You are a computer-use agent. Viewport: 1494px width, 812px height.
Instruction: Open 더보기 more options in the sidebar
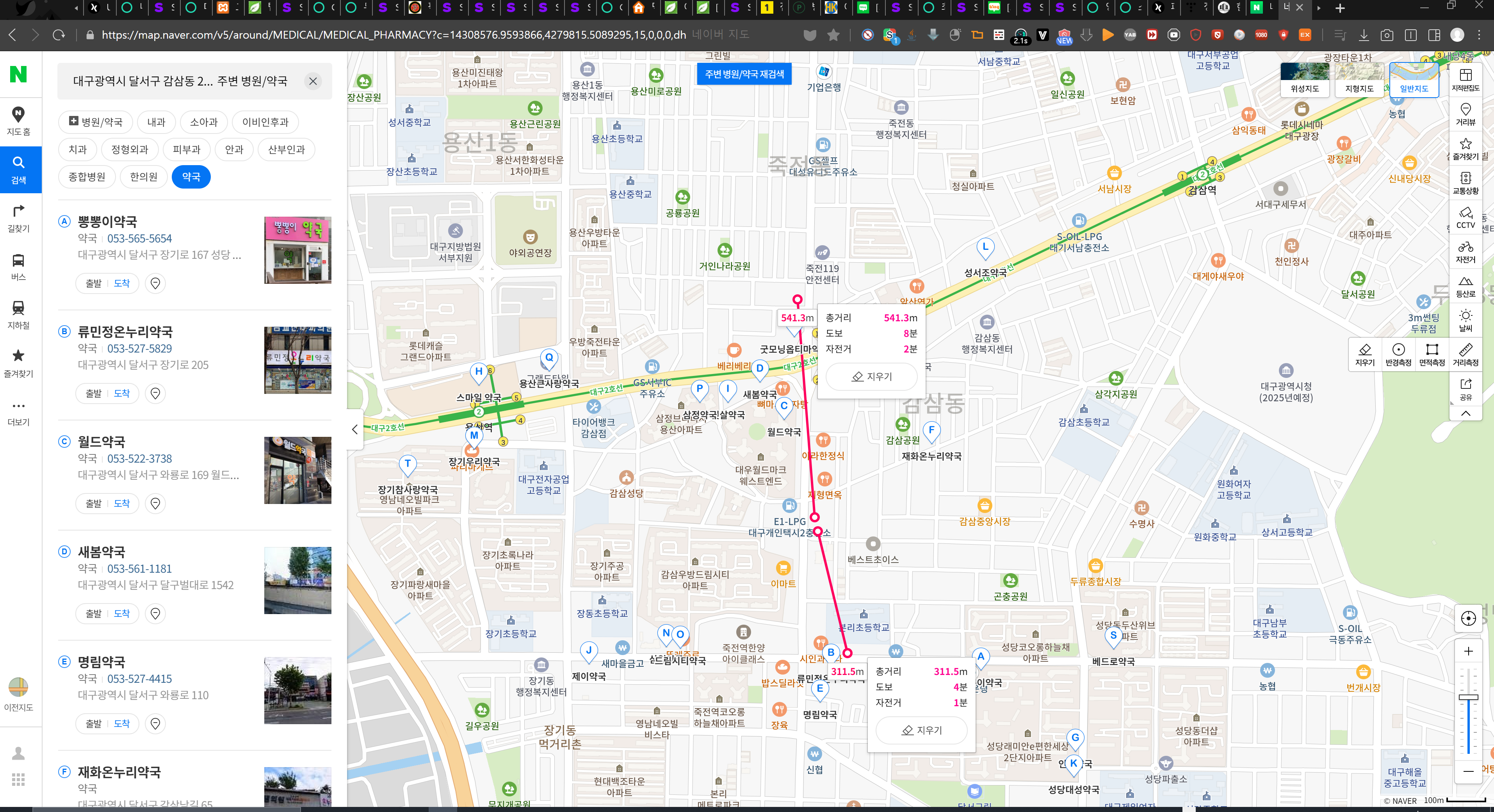(19, 412)
